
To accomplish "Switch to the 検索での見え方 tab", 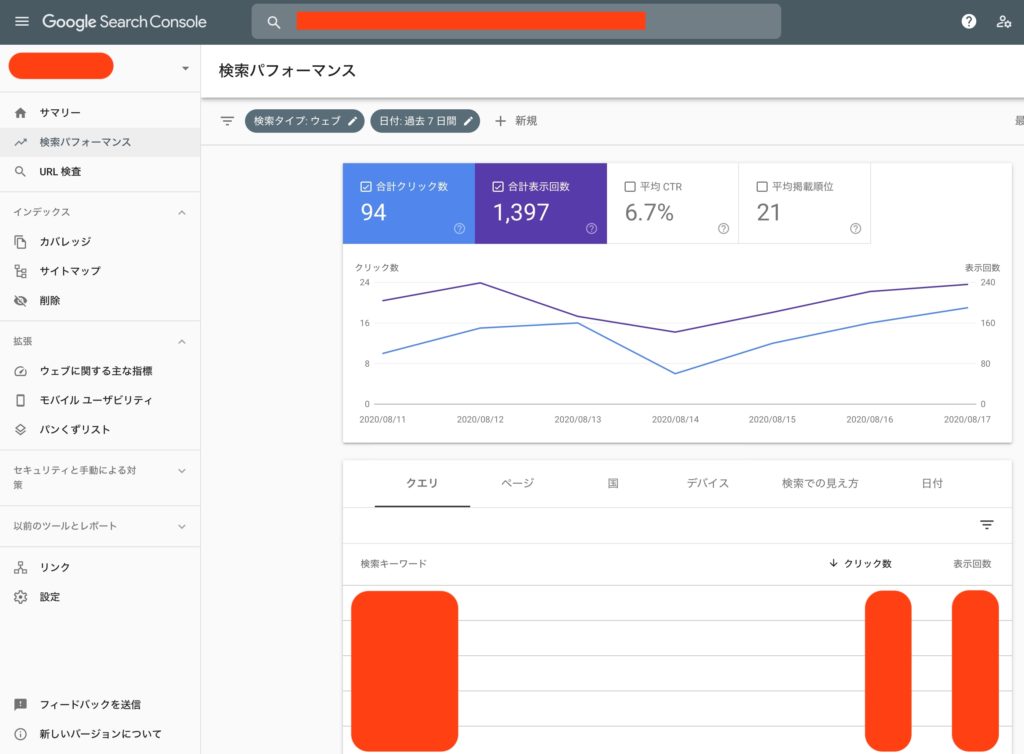I will [820, 484].
